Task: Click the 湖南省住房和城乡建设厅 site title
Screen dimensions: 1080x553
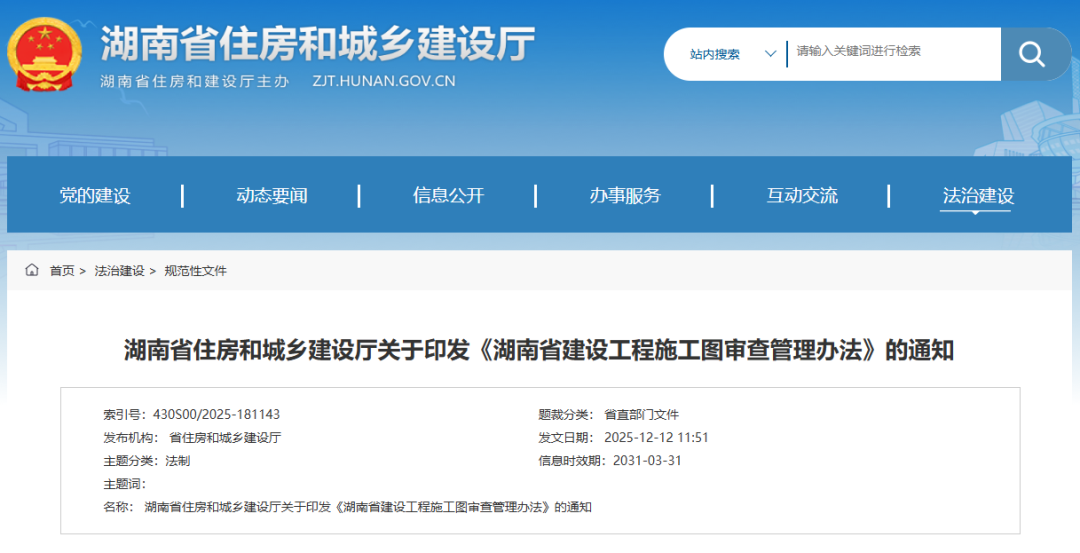Action: click(318, 44)
